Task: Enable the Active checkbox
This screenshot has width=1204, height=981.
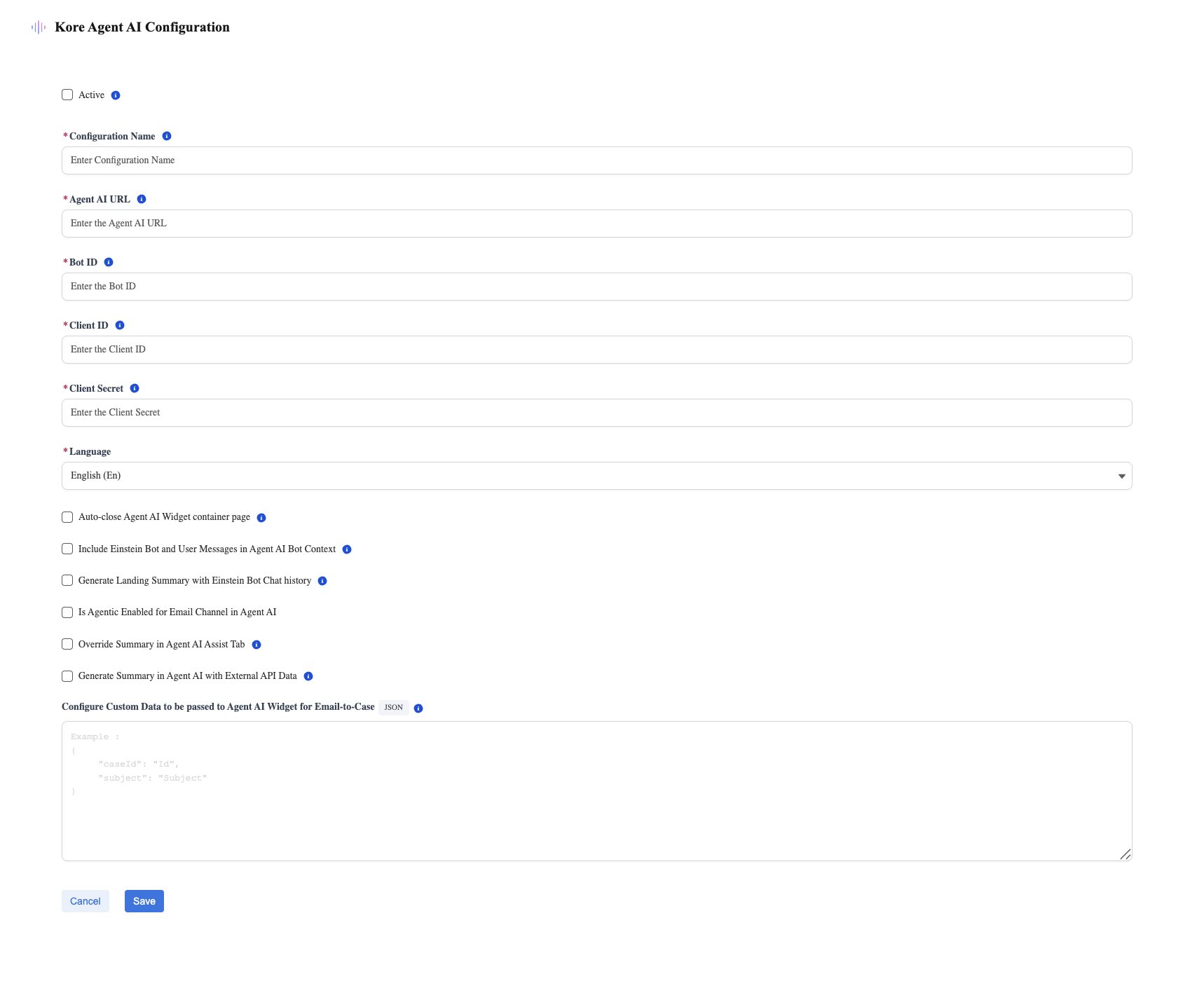Action: click(67, 95)
